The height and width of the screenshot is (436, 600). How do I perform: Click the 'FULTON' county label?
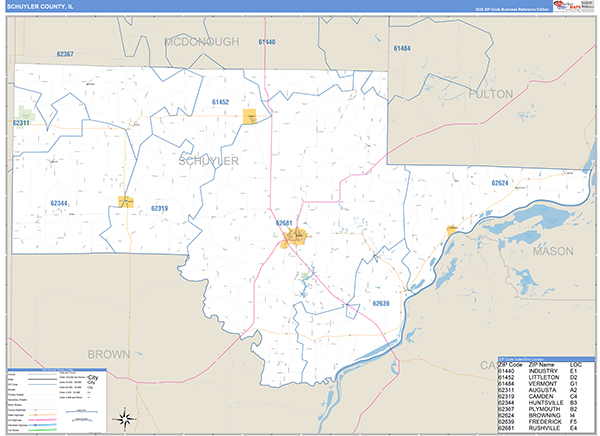click(x=491, y=94)
